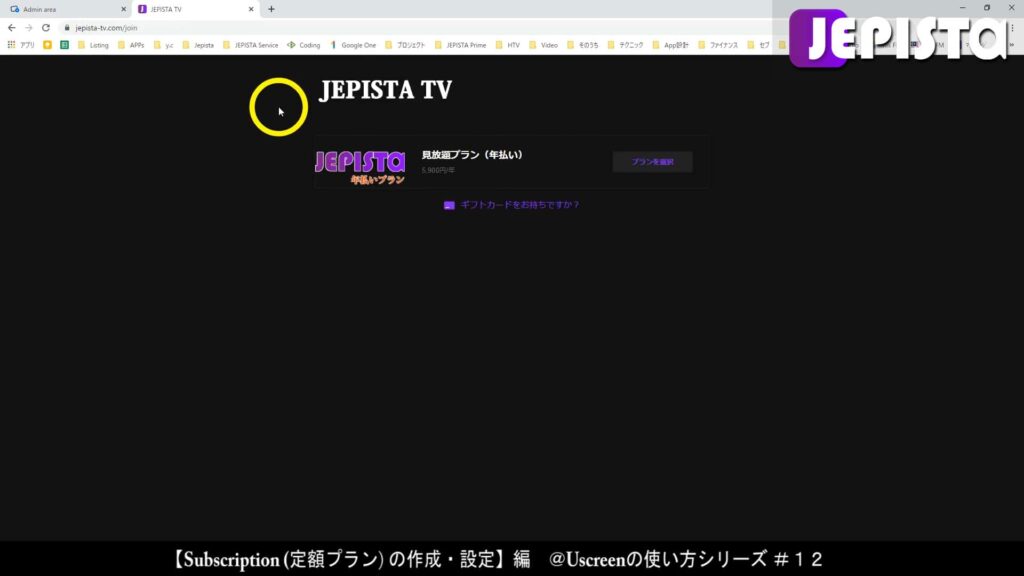Image resolution: width=1024 pixels, height=576 pixels.
Task: Click the 5,900円/年 price text
Action: [438, 170]
